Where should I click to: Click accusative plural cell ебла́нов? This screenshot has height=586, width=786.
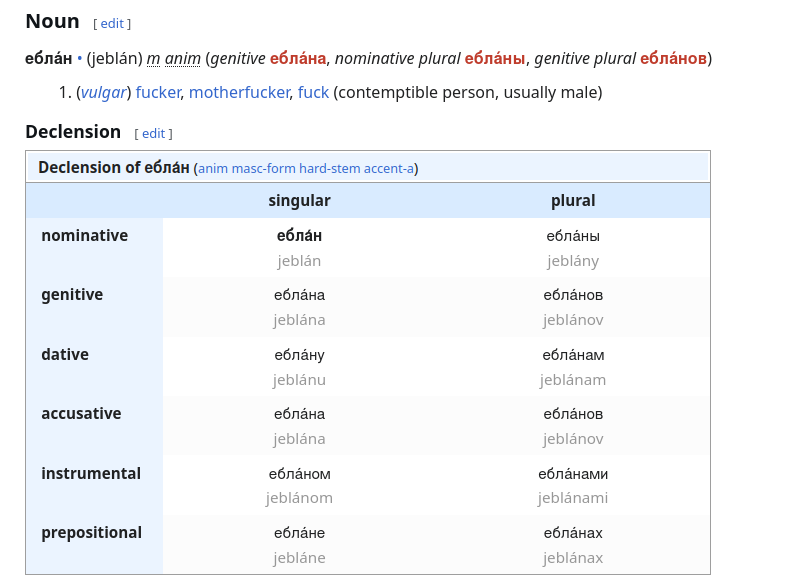pyautogui.click(x=573, y=414)
